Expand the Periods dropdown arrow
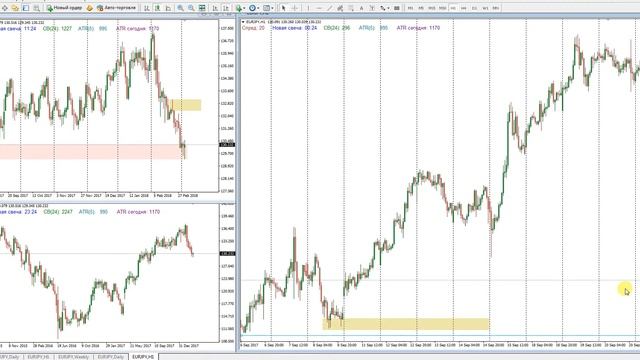Image resolution: width=640 pixels, height=360 pixels. coord(258,8)
